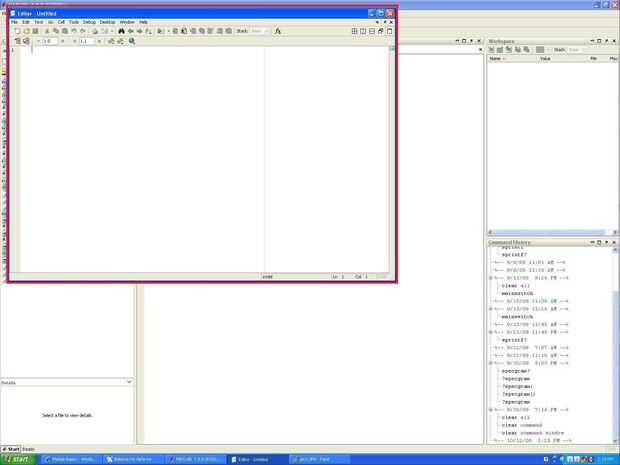Click the Back navigation arrow in Editor toolbar

coord(130,31)
